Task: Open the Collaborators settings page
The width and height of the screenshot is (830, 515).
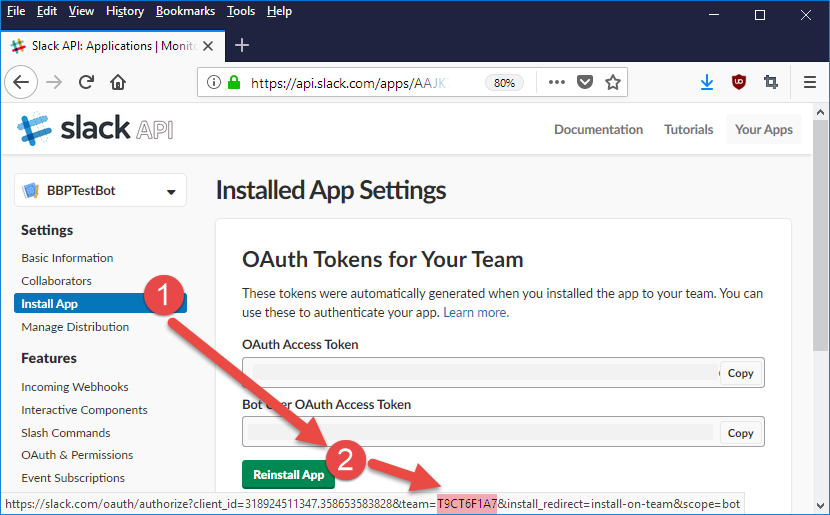Action: click(x=56, y=281)
